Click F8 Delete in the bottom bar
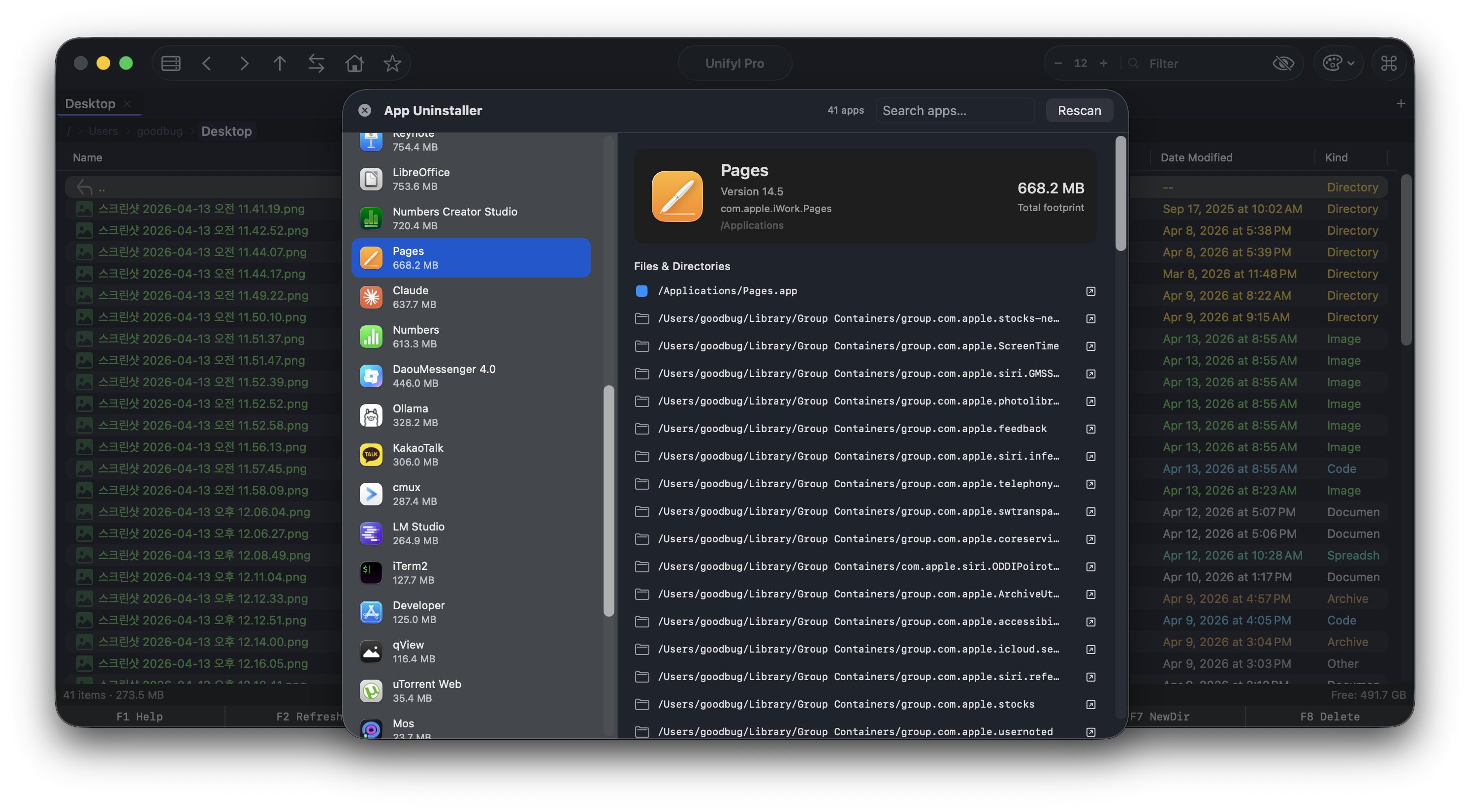This screenshot has height=812, width=1470. coord(1330,716)
